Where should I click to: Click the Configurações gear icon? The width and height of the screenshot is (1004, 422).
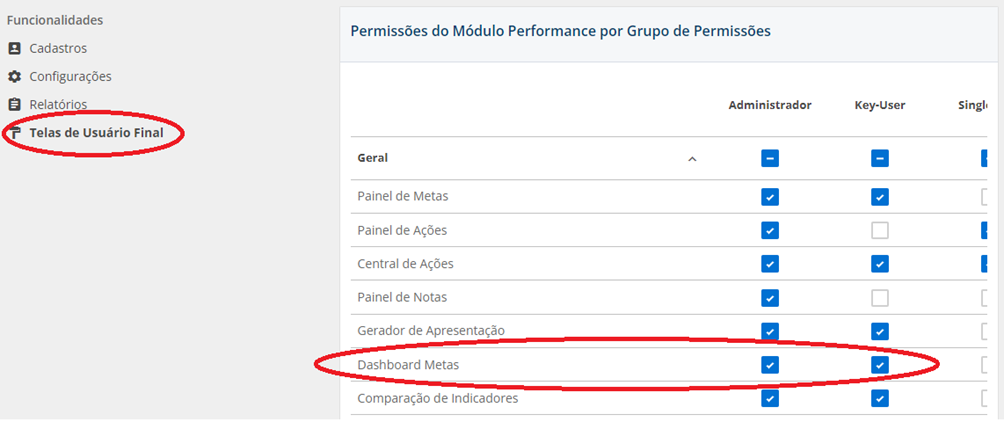click(x=14, y=77)
